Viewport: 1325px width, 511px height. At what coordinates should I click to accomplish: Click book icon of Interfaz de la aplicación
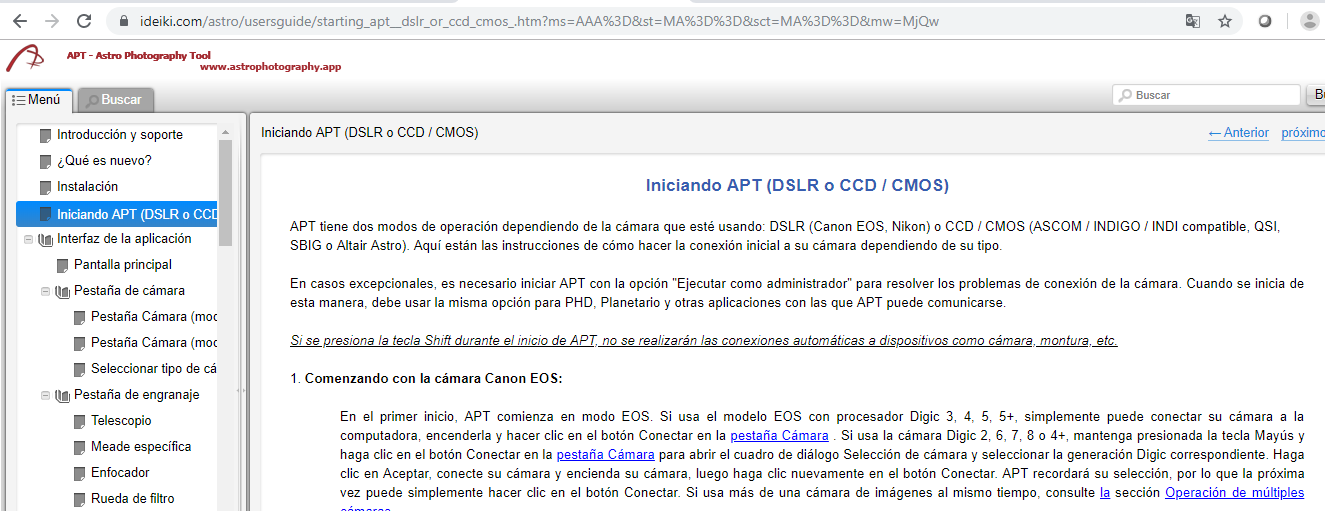(45, 239)
